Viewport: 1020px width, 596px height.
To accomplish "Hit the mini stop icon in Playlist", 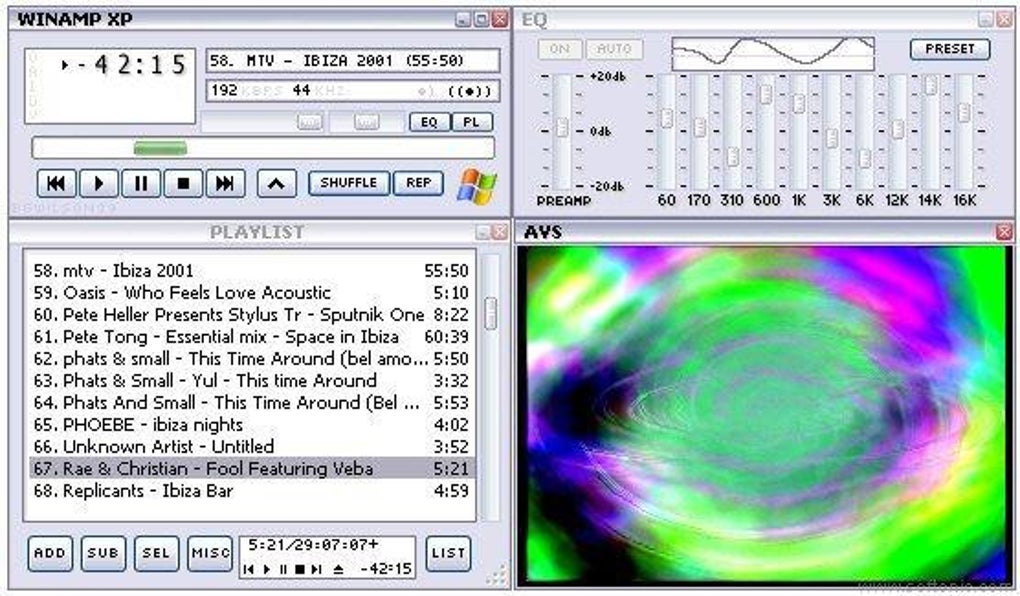I will click(x=299, y=569).
